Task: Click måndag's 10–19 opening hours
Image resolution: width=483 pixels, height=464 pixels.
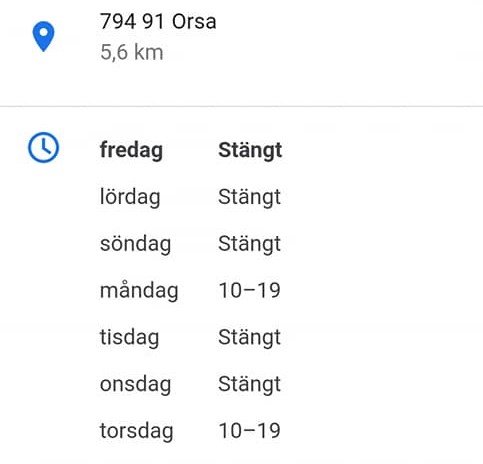Action: 249,290
